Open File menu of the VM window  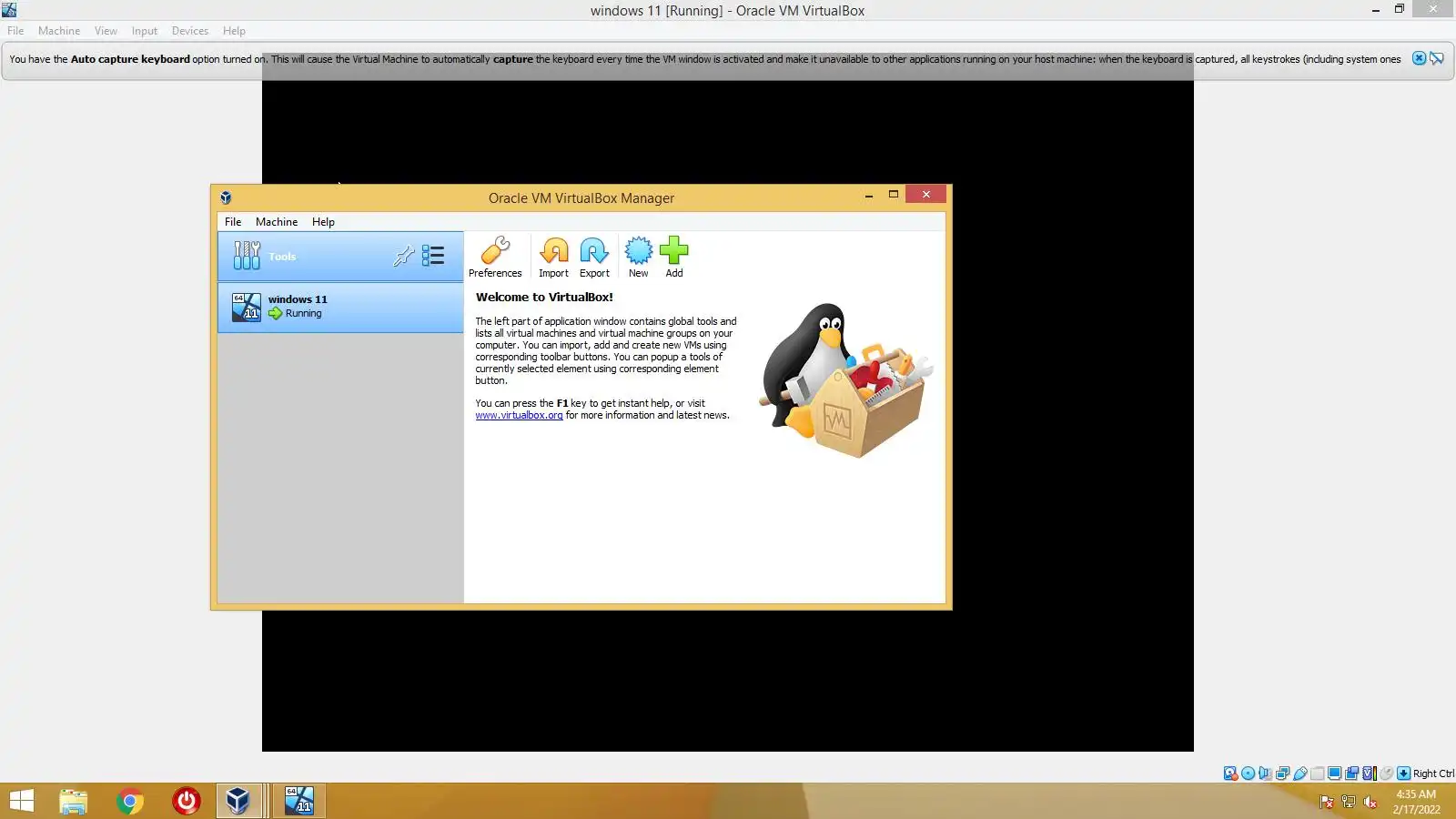click(15, 31)
